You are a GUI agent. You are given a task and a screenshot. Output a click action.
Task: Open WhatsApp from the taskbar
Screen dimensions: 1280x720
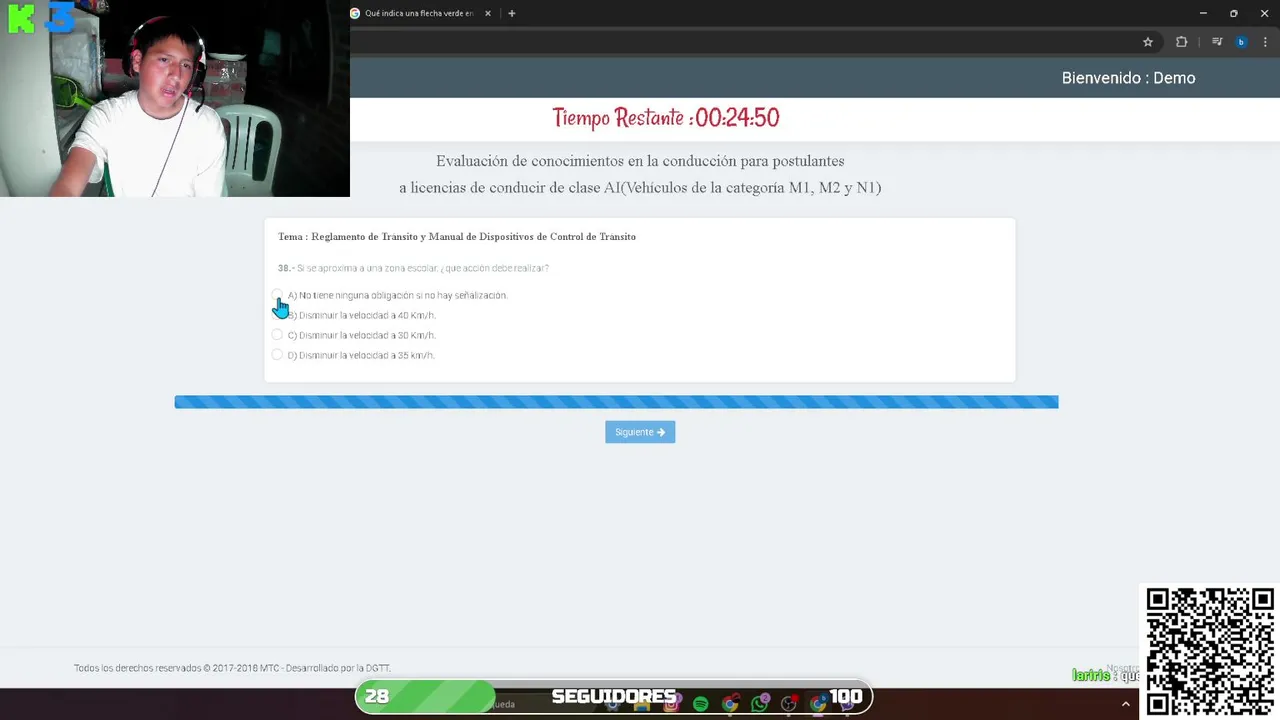point(760,703)
